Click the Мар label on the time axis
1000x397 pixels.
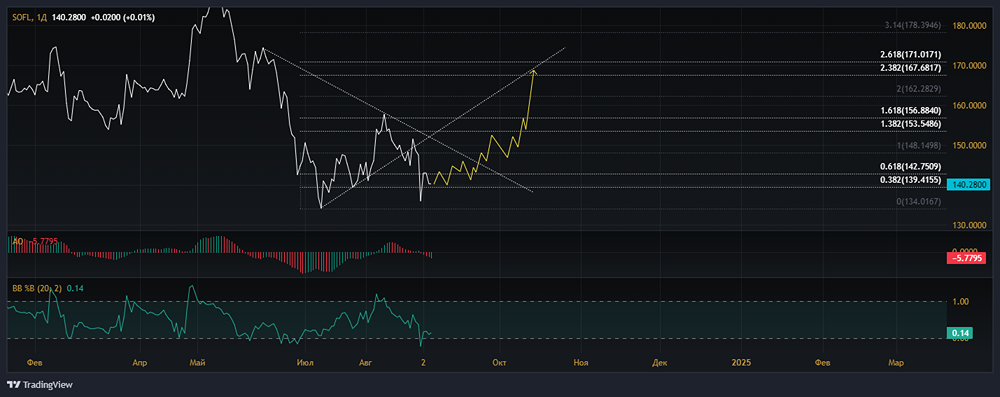896,363
